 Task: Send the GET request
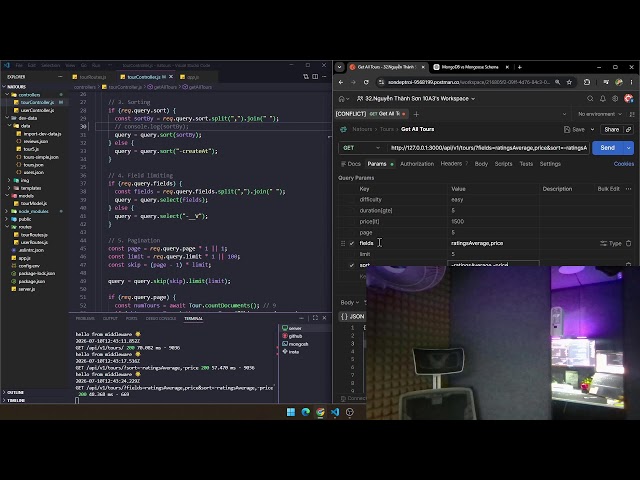coord(607,148)
